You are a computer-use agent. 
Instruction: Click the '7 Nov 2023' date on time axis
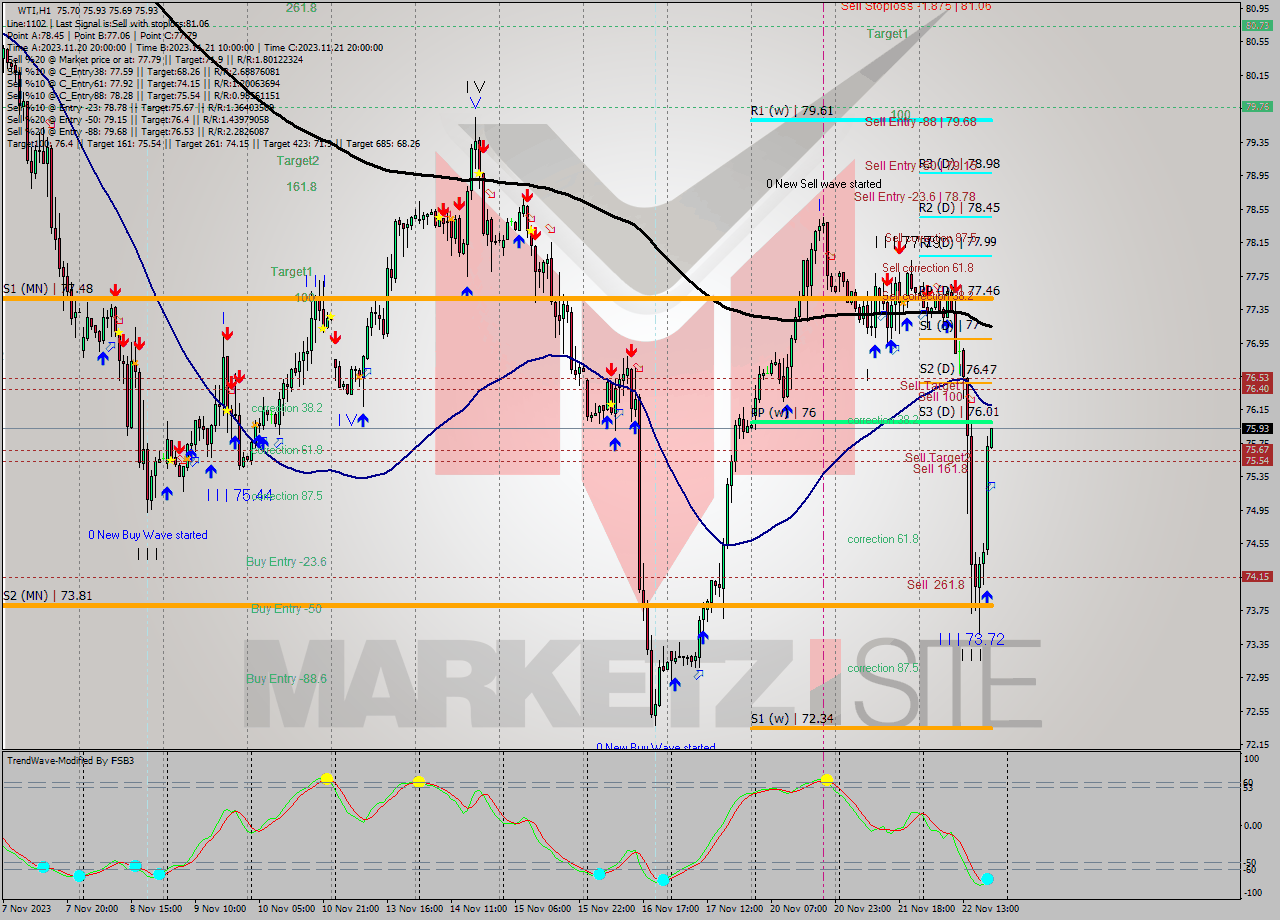point(27,909)
